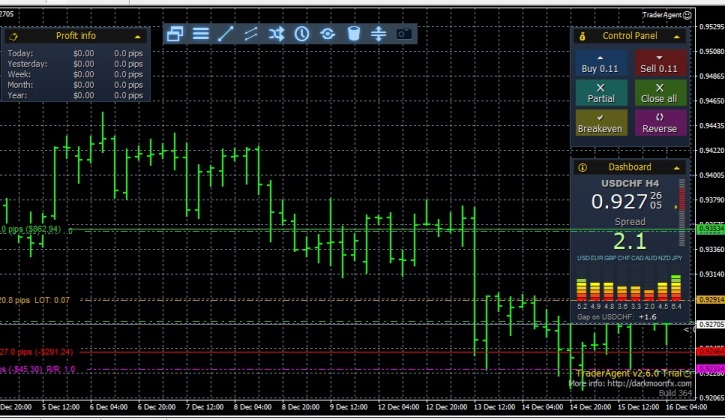Click the Close all button
The height and width of the screenshot is (420, 725).
[x=659, y=93]
